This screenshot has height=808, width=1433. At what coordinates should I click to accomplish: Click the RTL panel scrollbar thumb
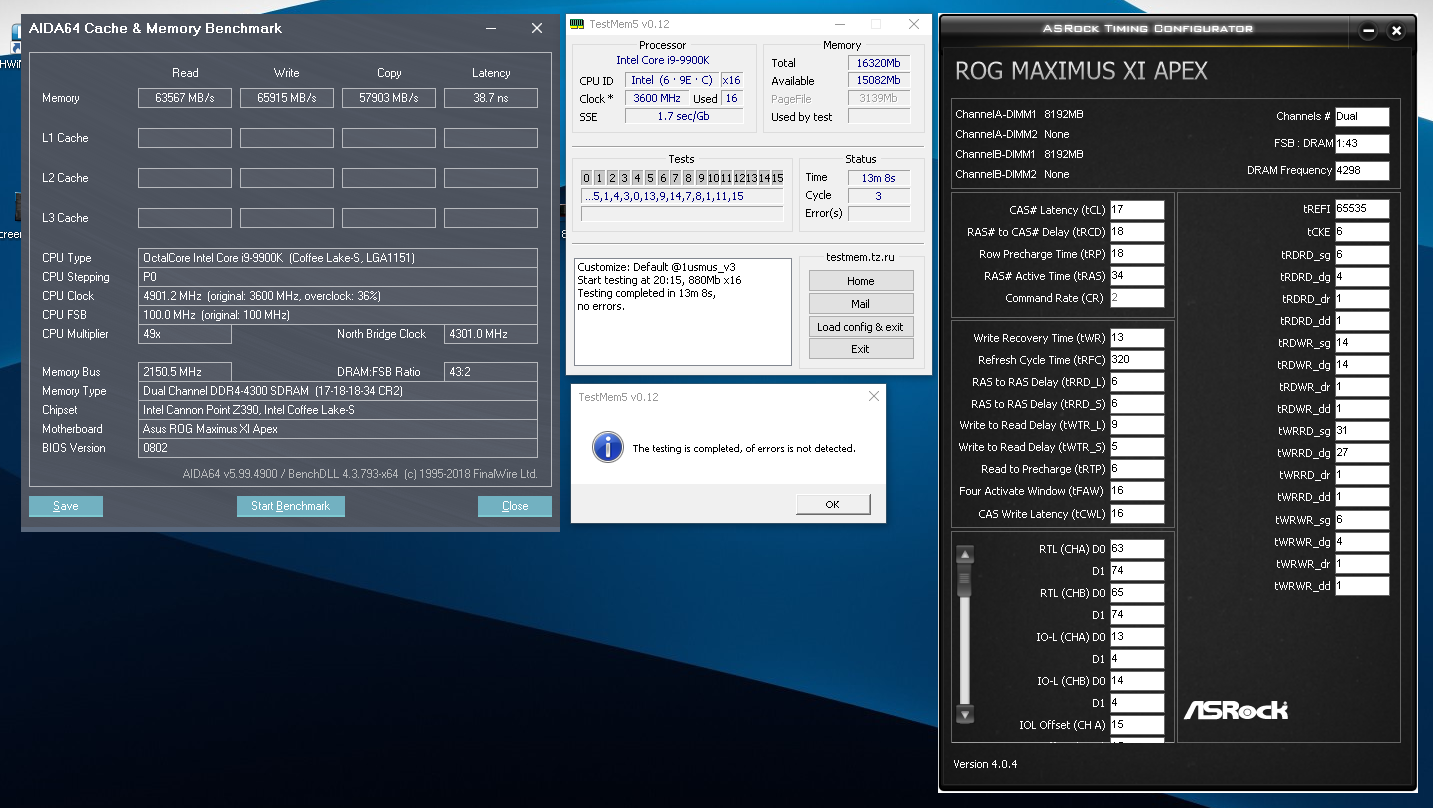[965, 580]
